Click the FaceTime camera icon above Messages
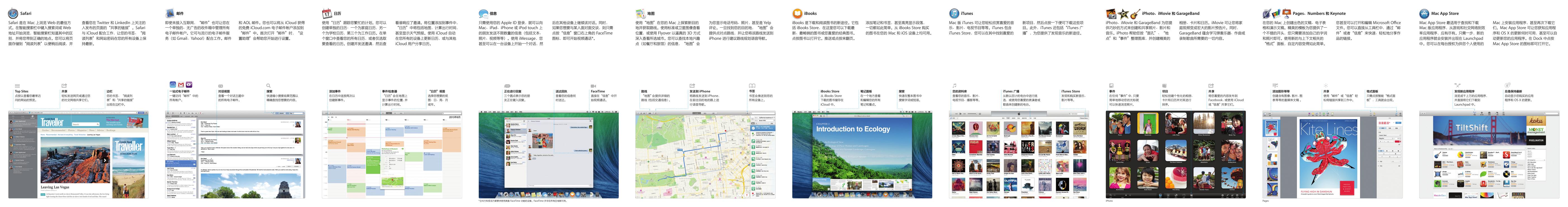 [x=593, y=86]
